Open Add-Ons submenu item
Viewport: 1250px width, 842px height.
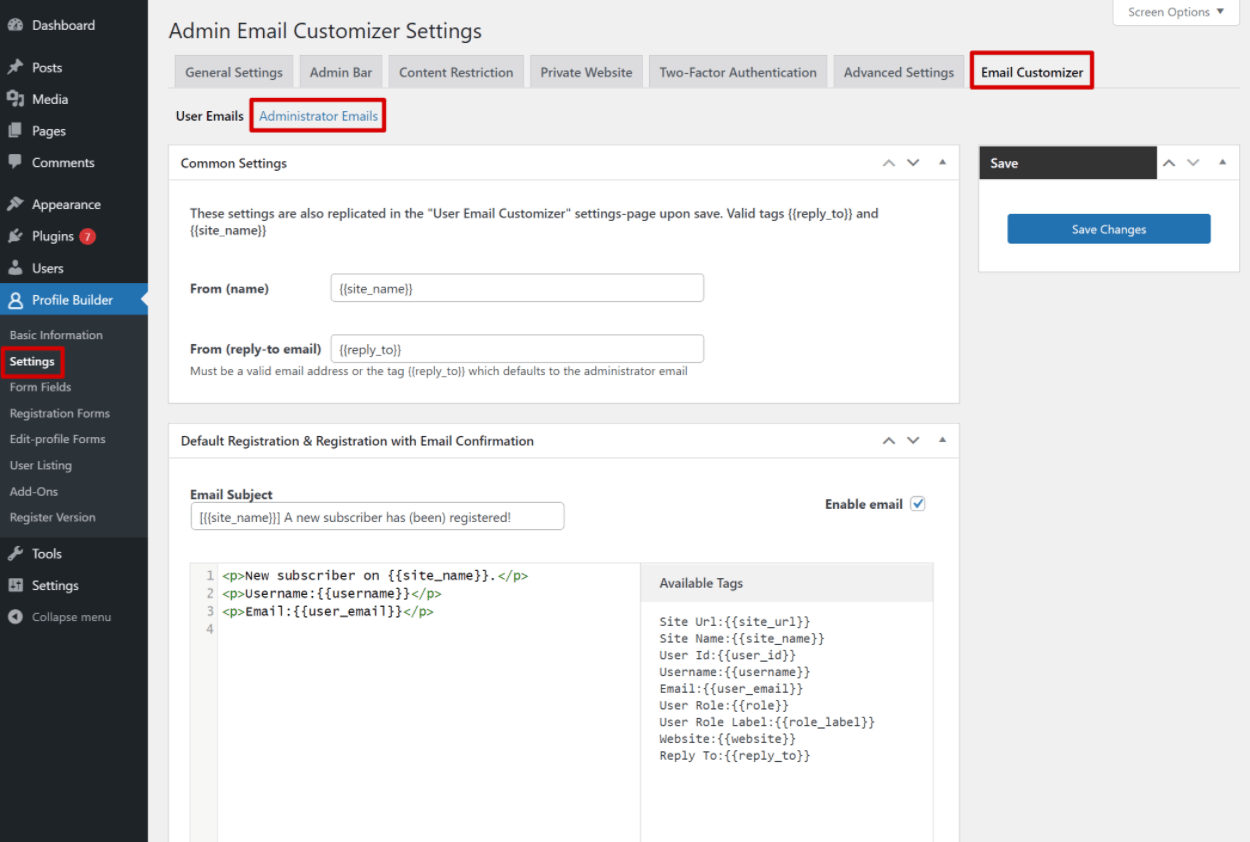tap(34, 491)
